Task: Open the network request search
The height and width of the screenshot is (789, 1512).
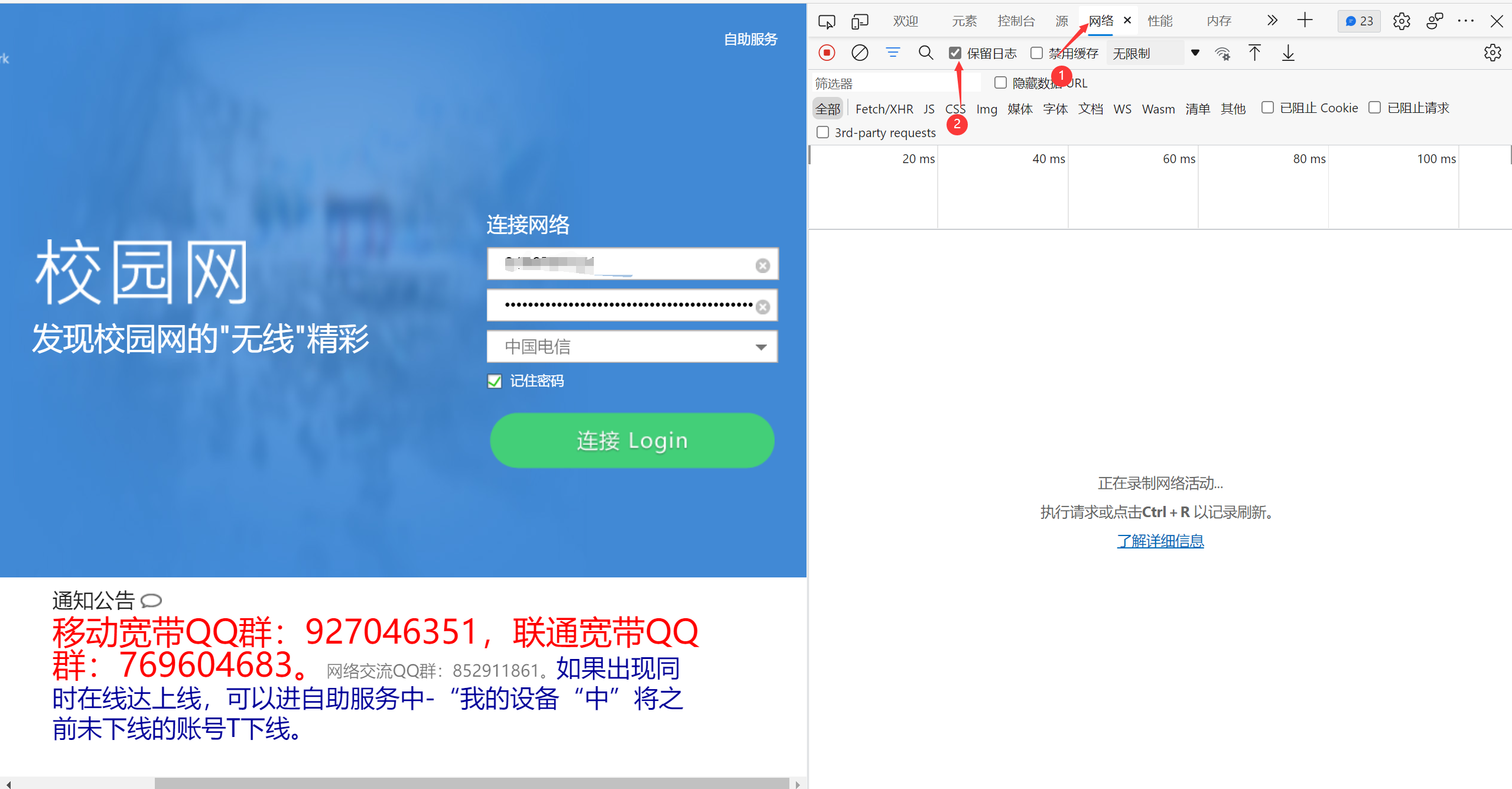Action: (x=926, y=53)
